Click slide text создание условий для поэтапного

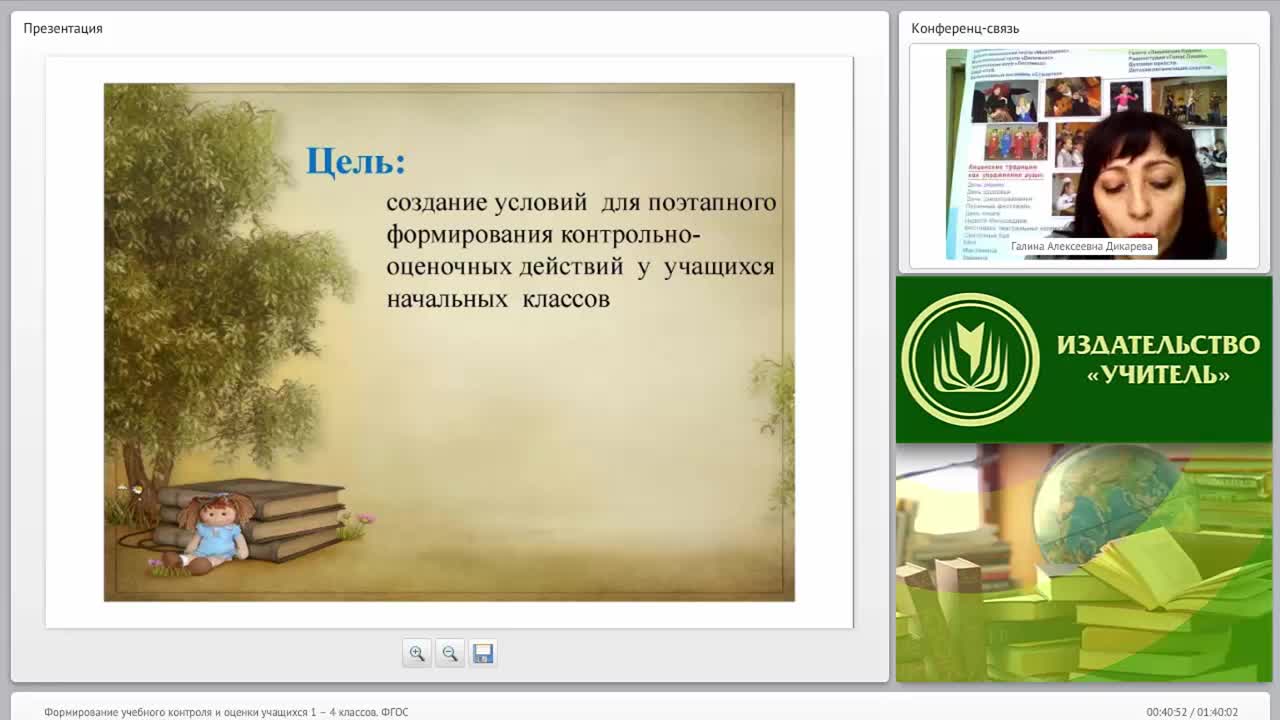[x=581, y=202]
